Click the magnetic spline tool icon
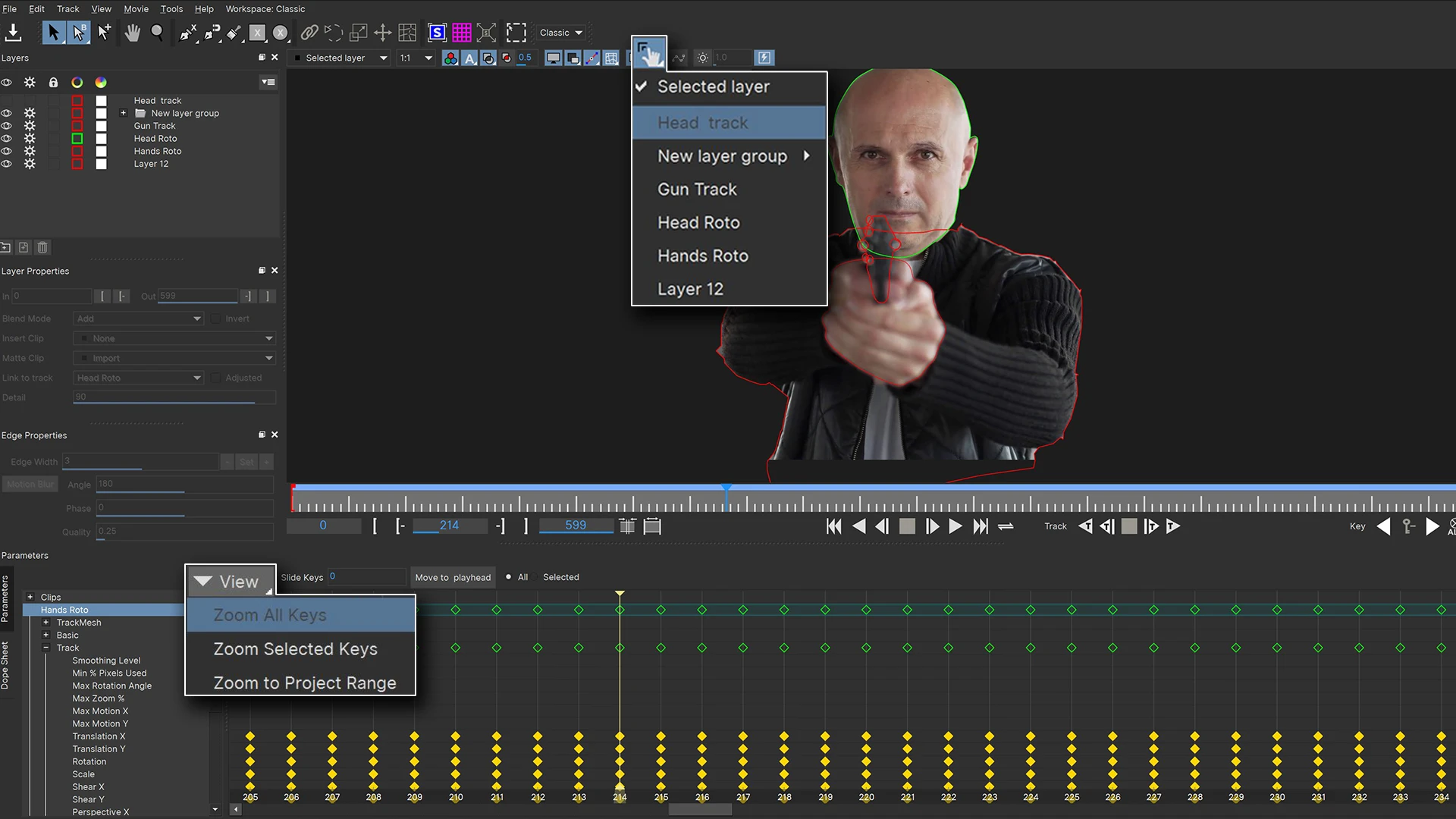 [x=211, y=32]
